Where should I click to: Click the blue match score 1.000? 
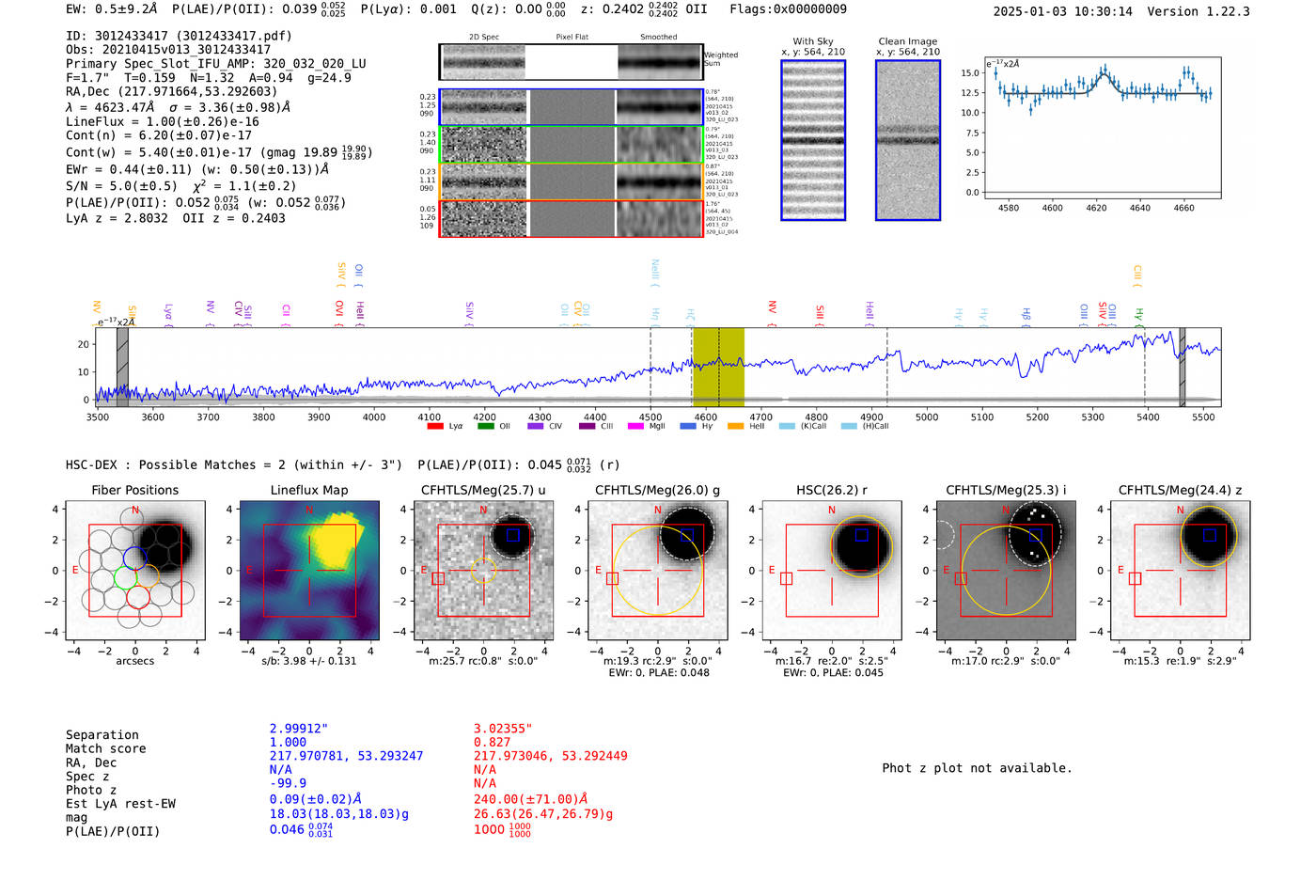click(289, 742)
